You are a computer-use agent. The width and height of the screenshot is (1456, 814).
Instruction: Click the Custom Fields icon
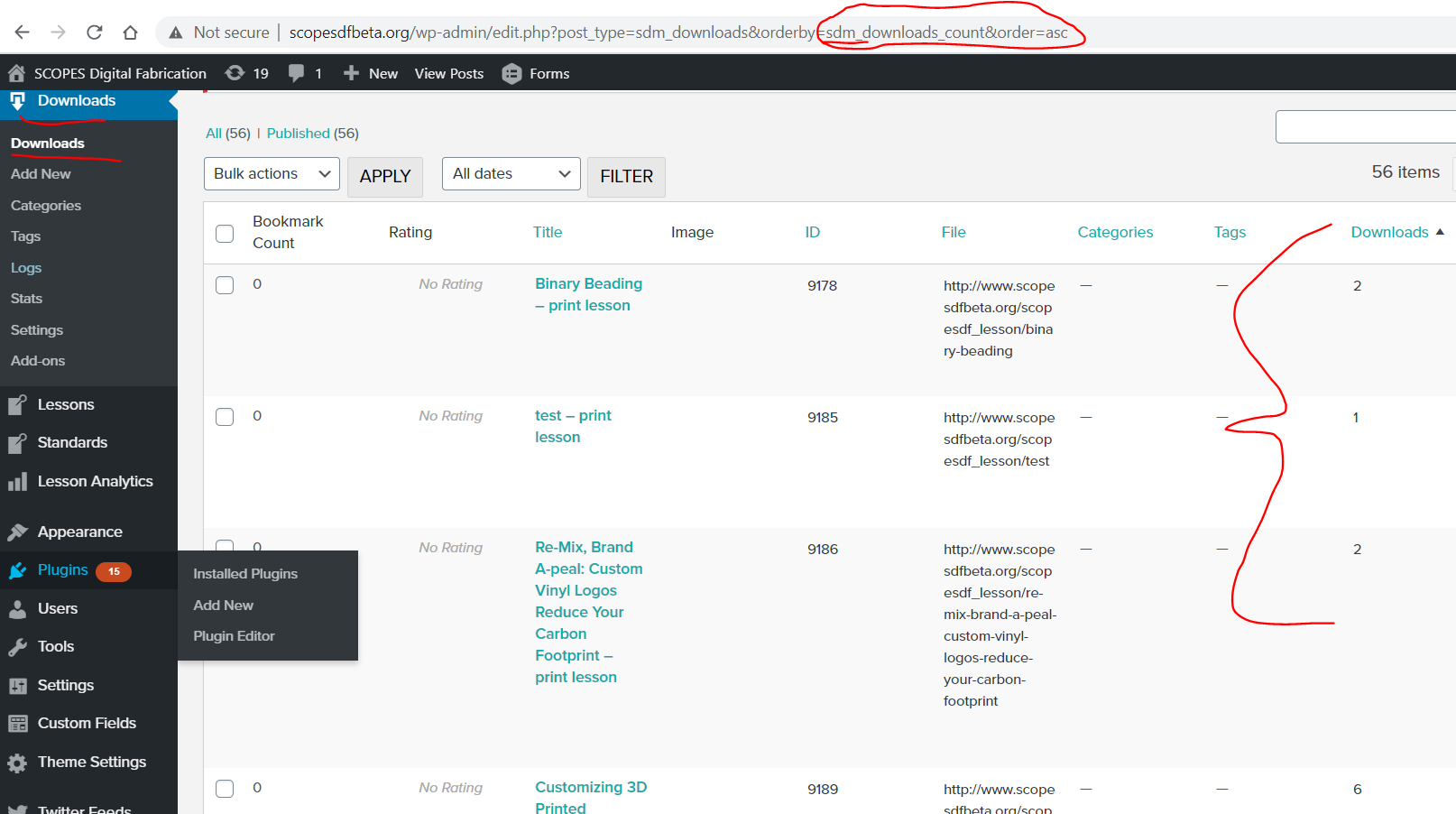click(17, 724)
